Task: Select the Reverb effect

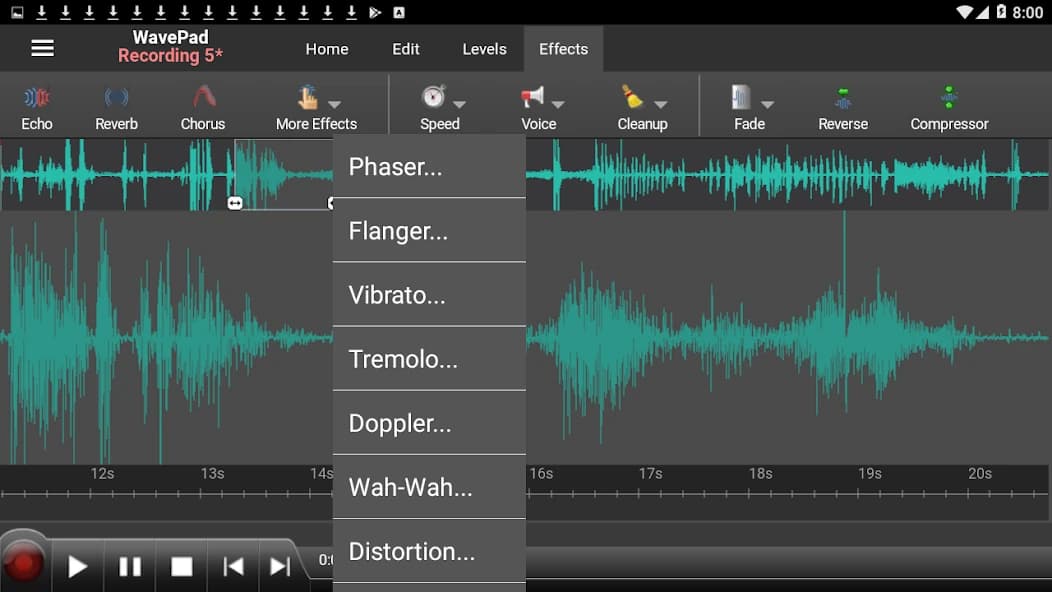Action: pyautogui.click(x=117, y=105)
